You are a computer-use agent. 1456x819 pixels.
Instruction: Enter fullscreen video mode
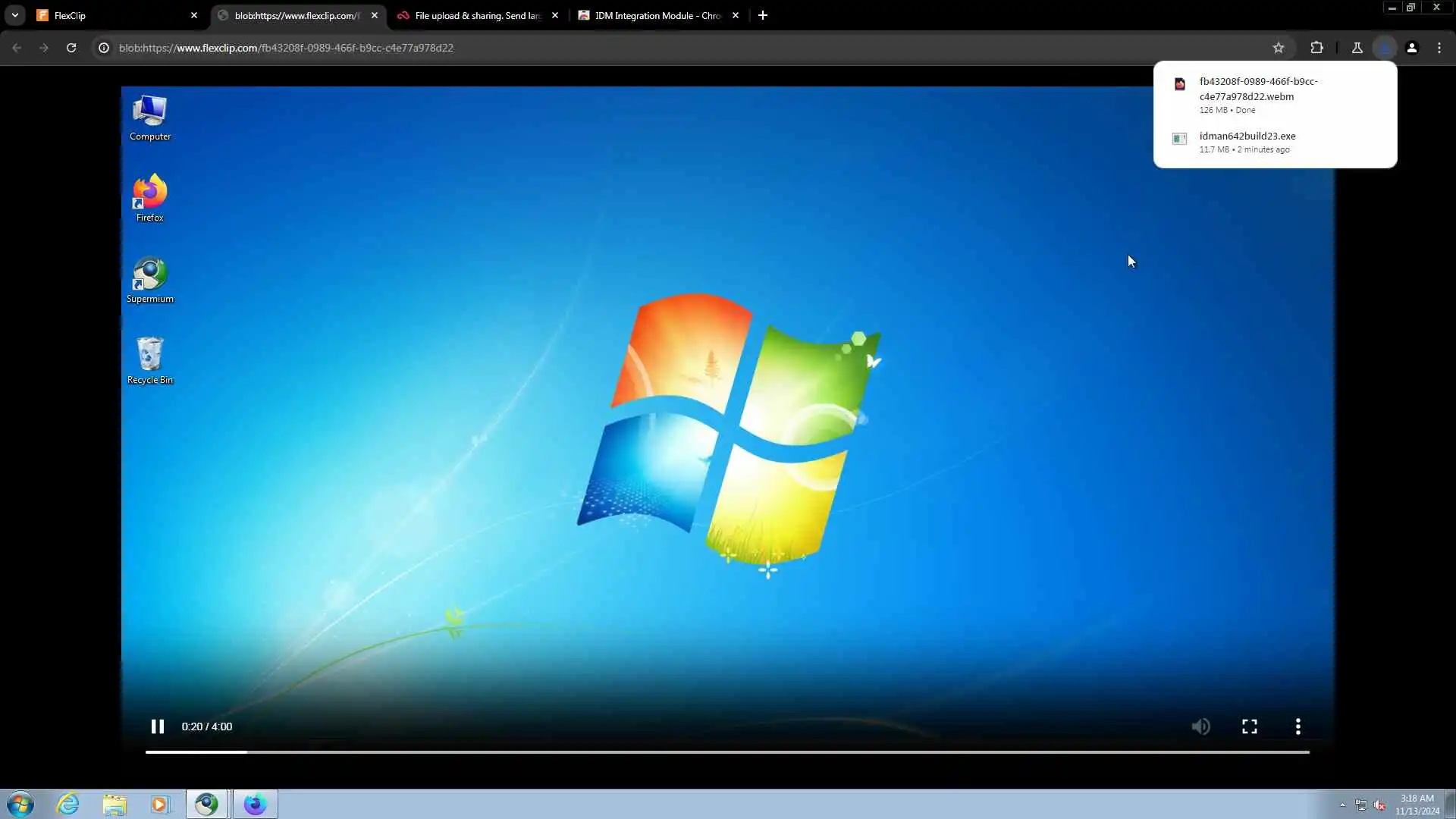(1249, 726)
